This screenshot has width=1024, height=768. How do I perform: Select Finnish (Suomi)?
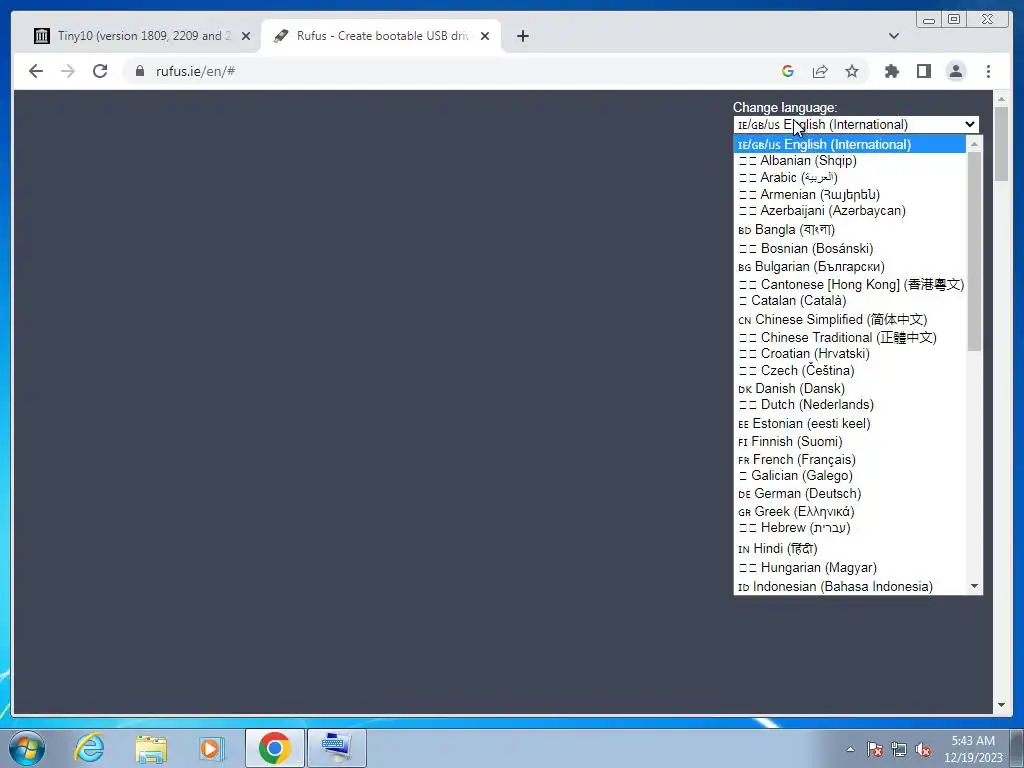(849, 441)
